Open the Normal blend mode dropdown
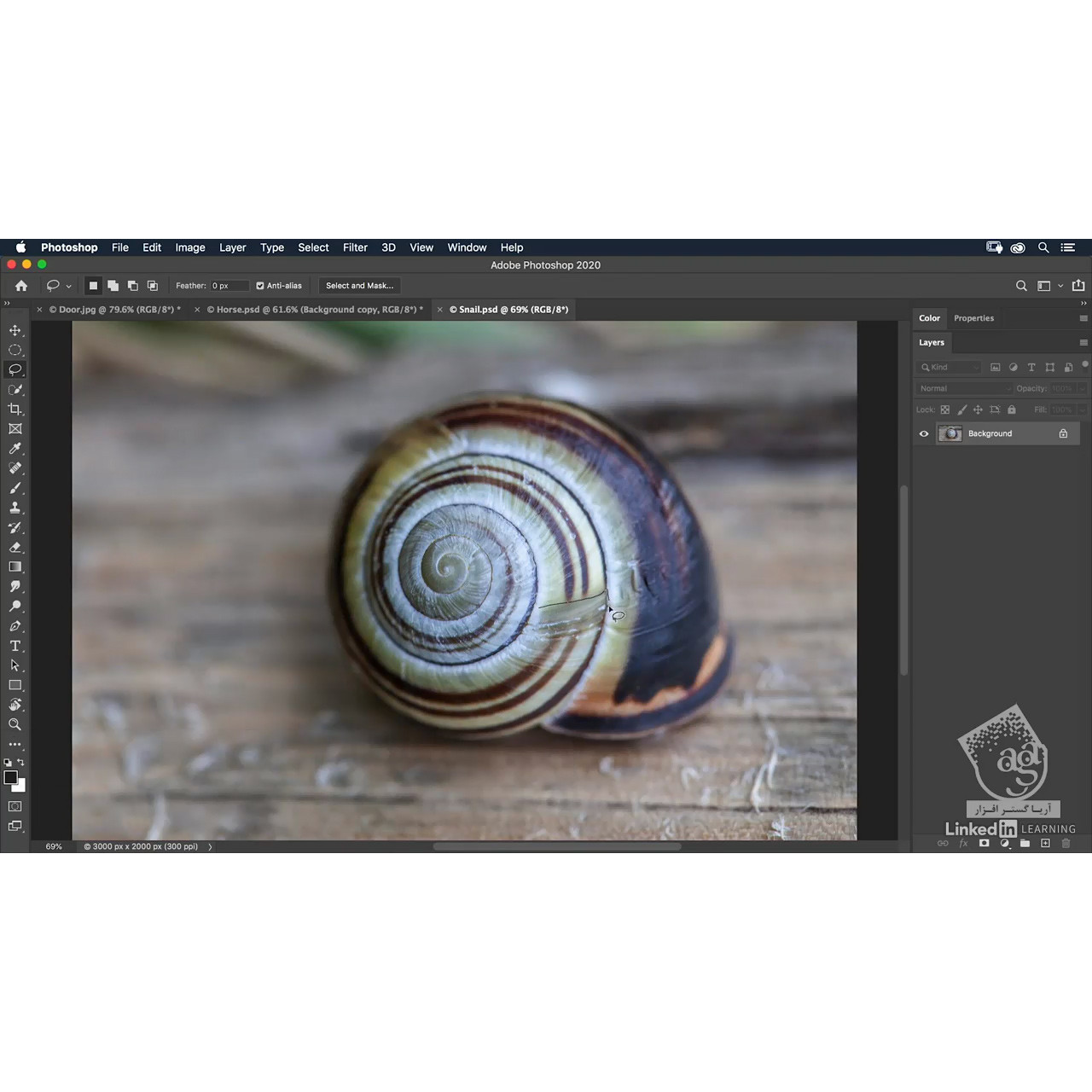 pyautogui.click(x=965, y=388)
